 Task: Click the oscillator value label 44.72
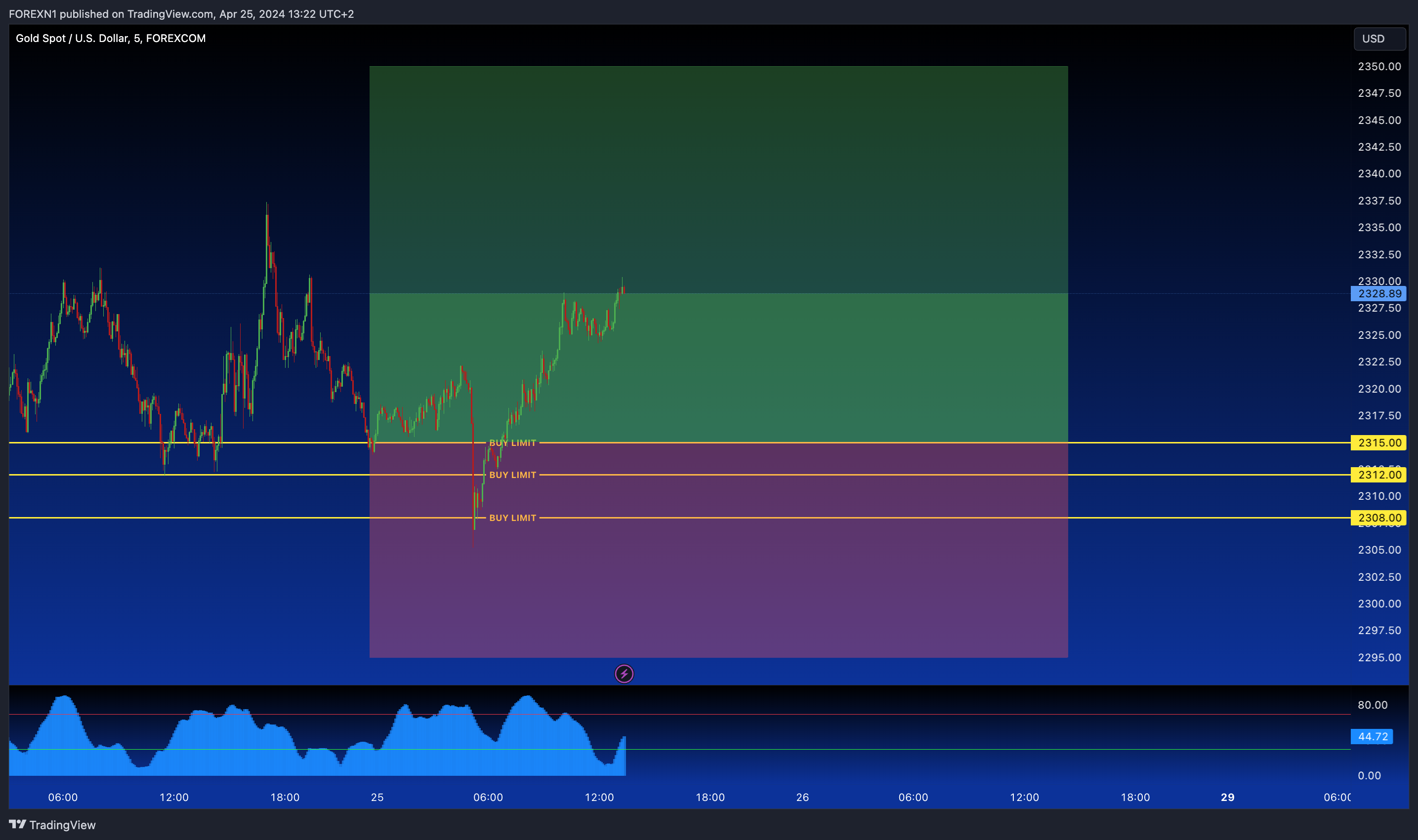(x=1372, y=736)
